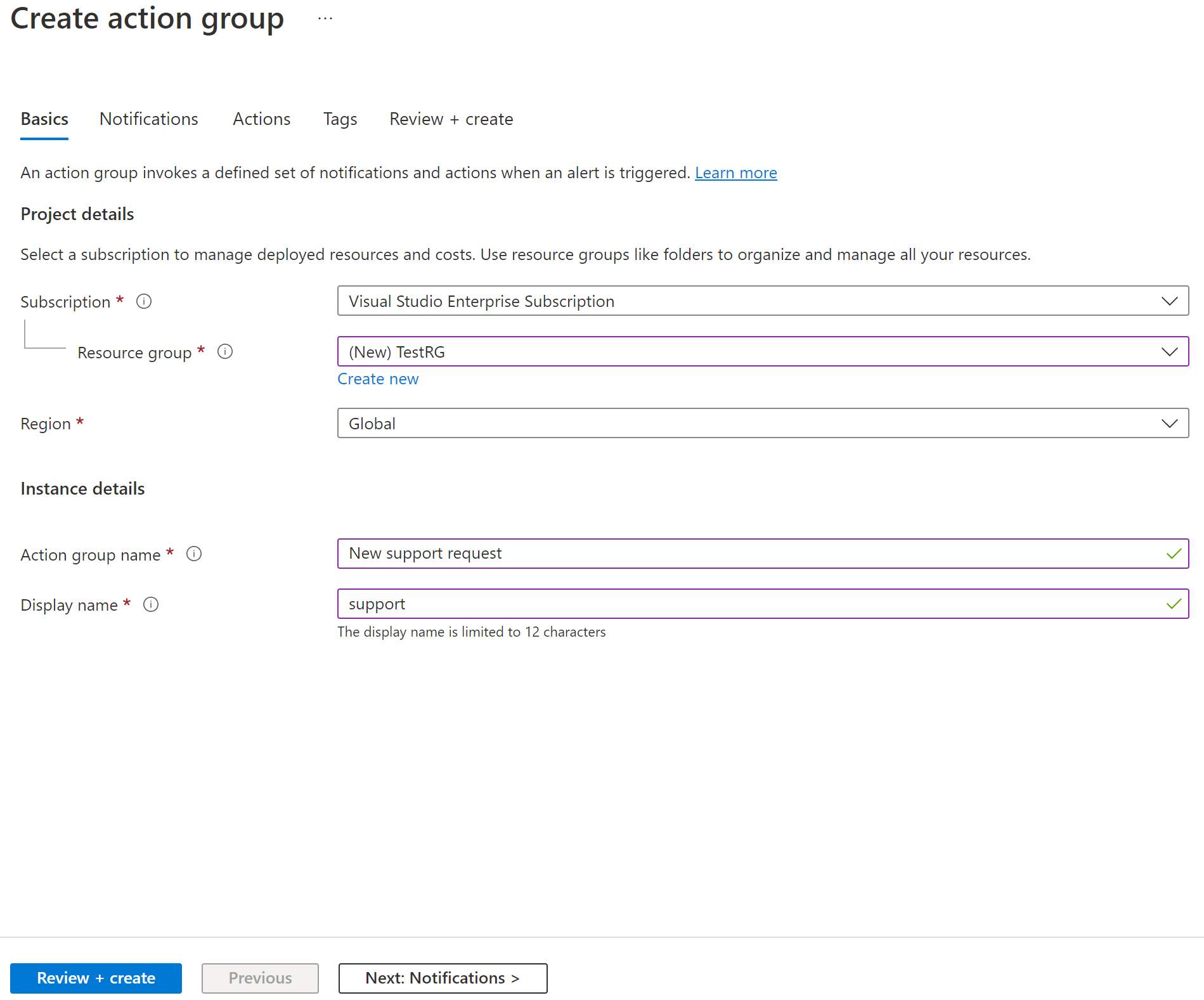Open the Subscription dropdown
This screenshot has height=1000, width=1204.
(1168, 301)
